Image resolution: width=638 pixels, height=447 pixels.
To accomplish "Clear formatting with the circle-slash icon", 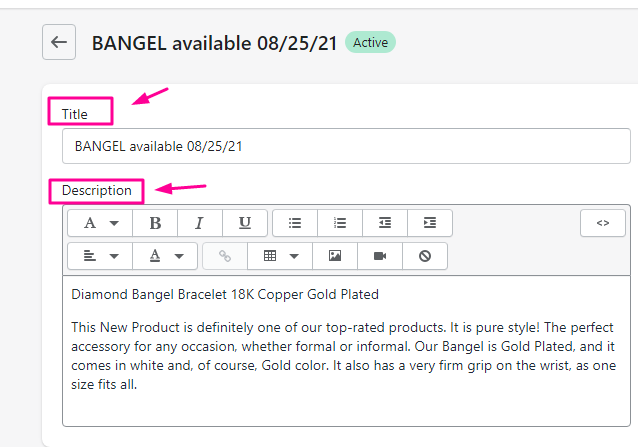I will coord(425,256).
